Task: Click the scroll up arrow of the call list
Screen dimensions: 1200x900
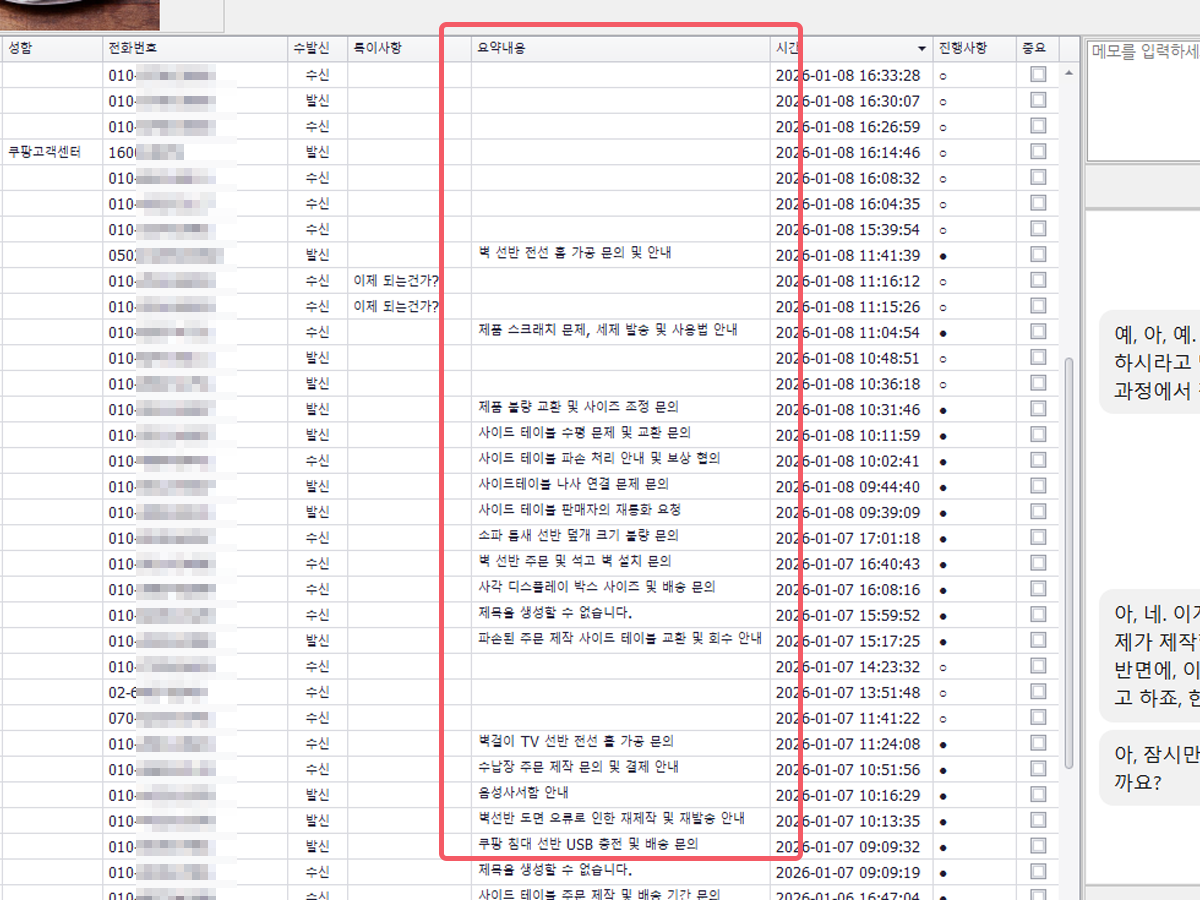Action: point(1069,74)
